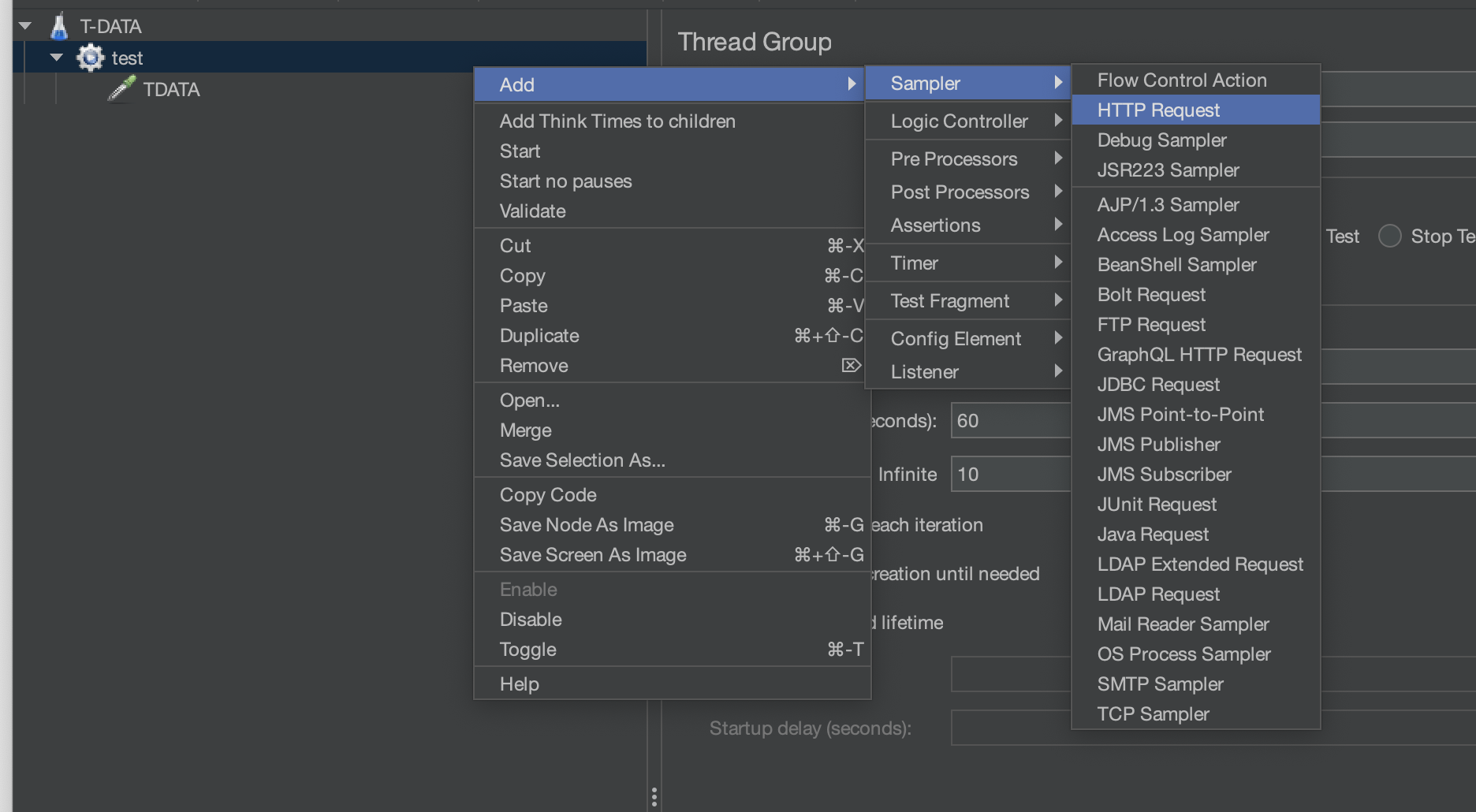Select LDAP Request sampler

click(x=1196, y=594)
